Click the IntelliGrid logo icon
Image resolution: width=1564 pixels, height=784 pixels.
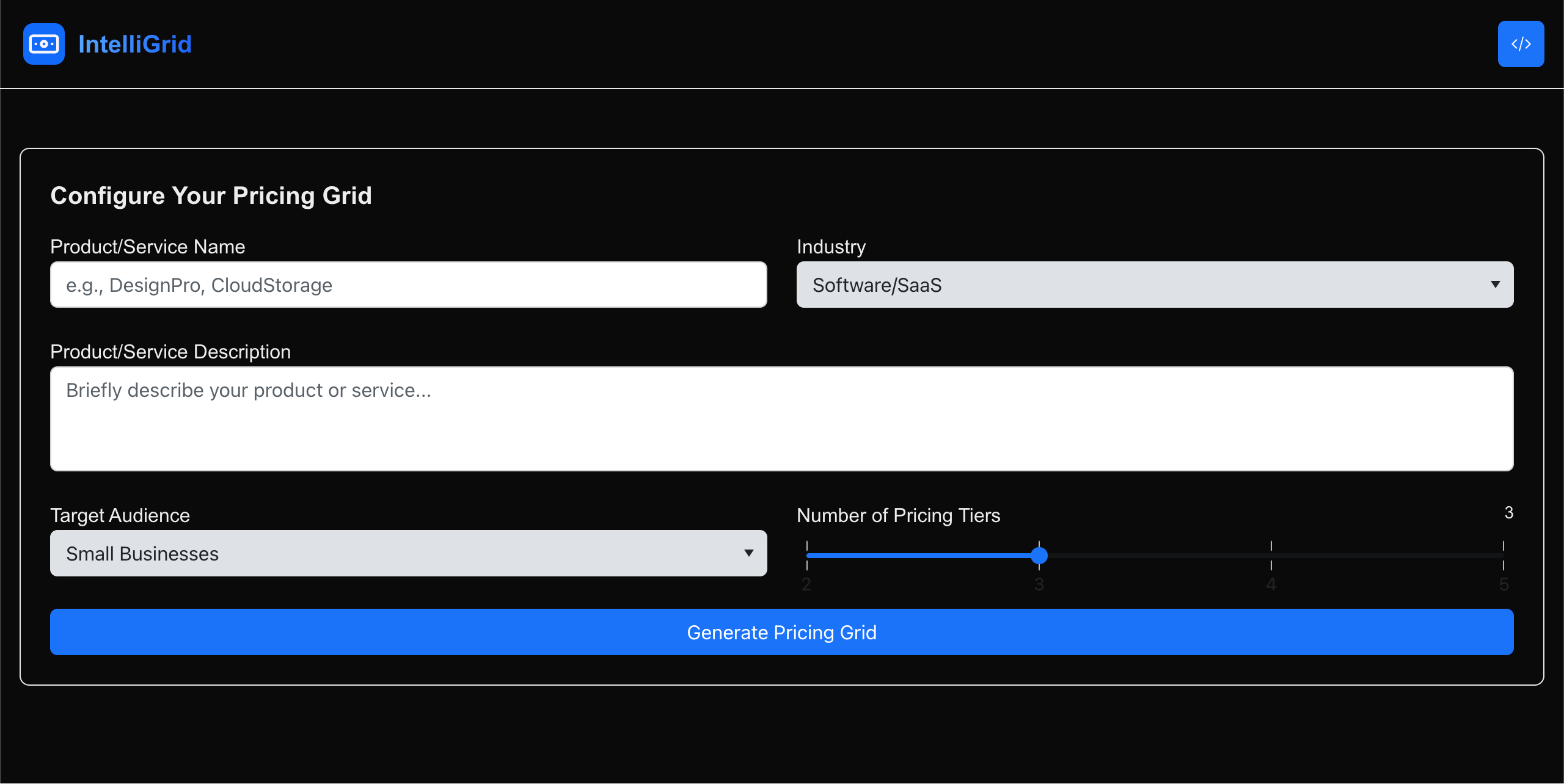click(x=44, y=44)
